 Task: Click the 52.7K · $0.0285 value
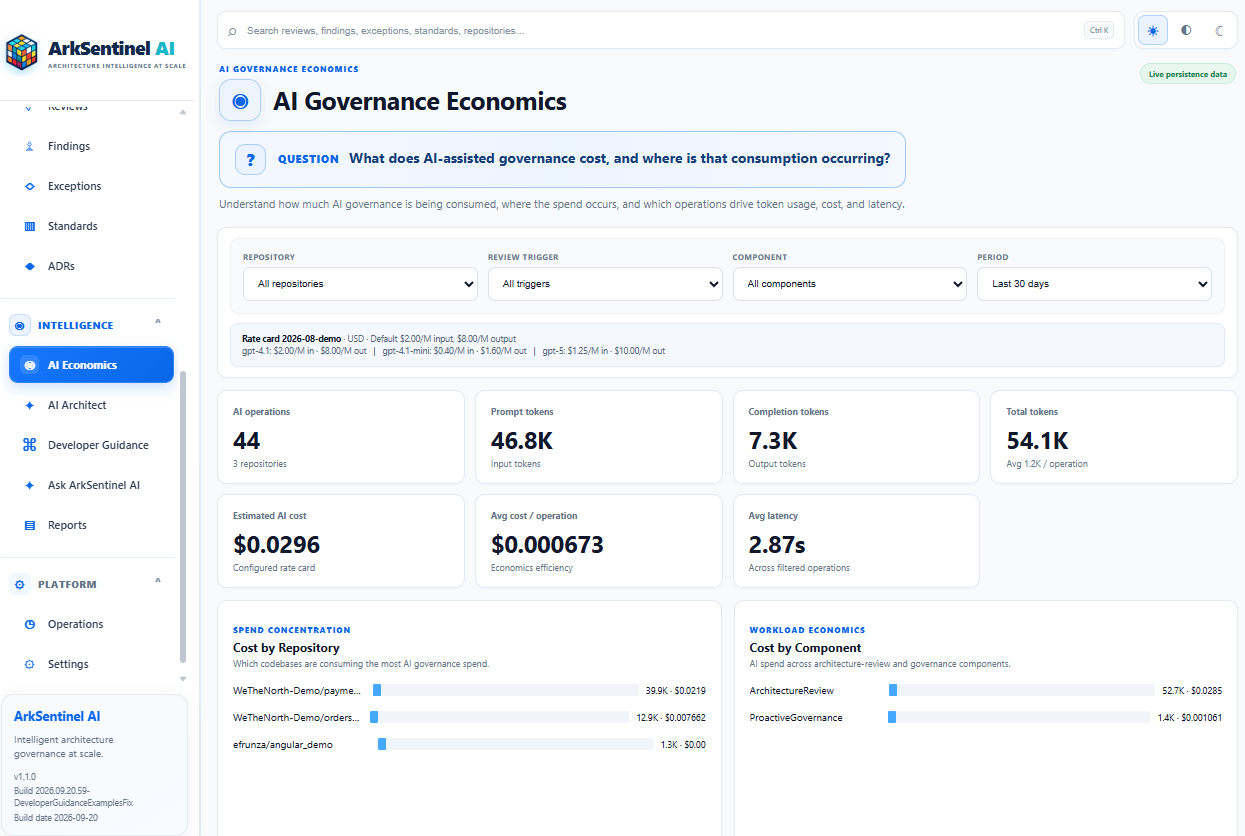pos(1192,690)
